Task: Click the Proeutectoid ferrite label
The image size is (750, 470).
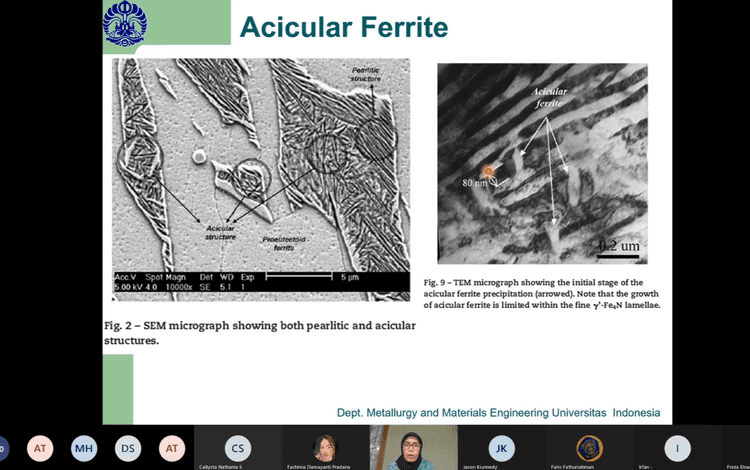Action: tap(284, 243)
